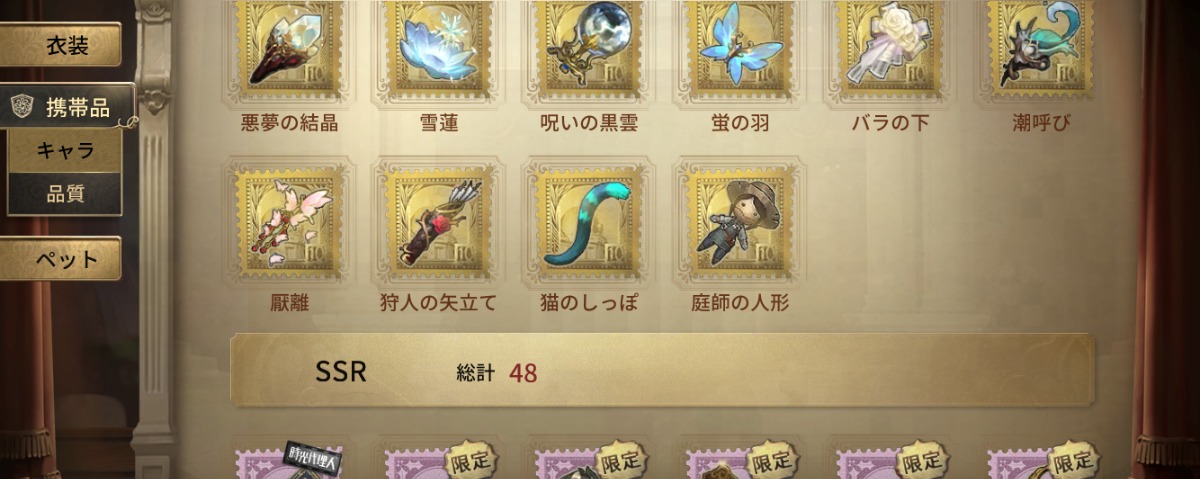Click the 総計 48 total count
Viewport: 1200px width, 479px height.
[497, 373]
